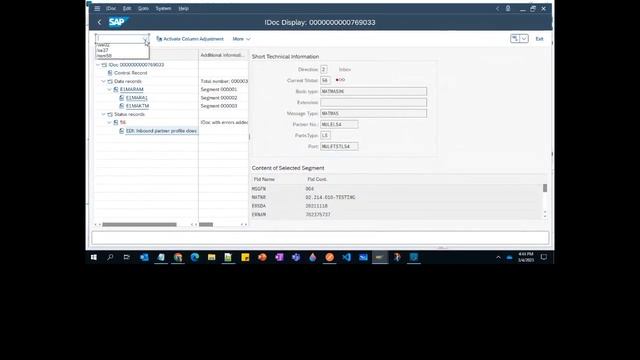Collapse the IDoc 0000000000769033 root node
The width and height of the screenshot is (640, 360).
(98, 64)
